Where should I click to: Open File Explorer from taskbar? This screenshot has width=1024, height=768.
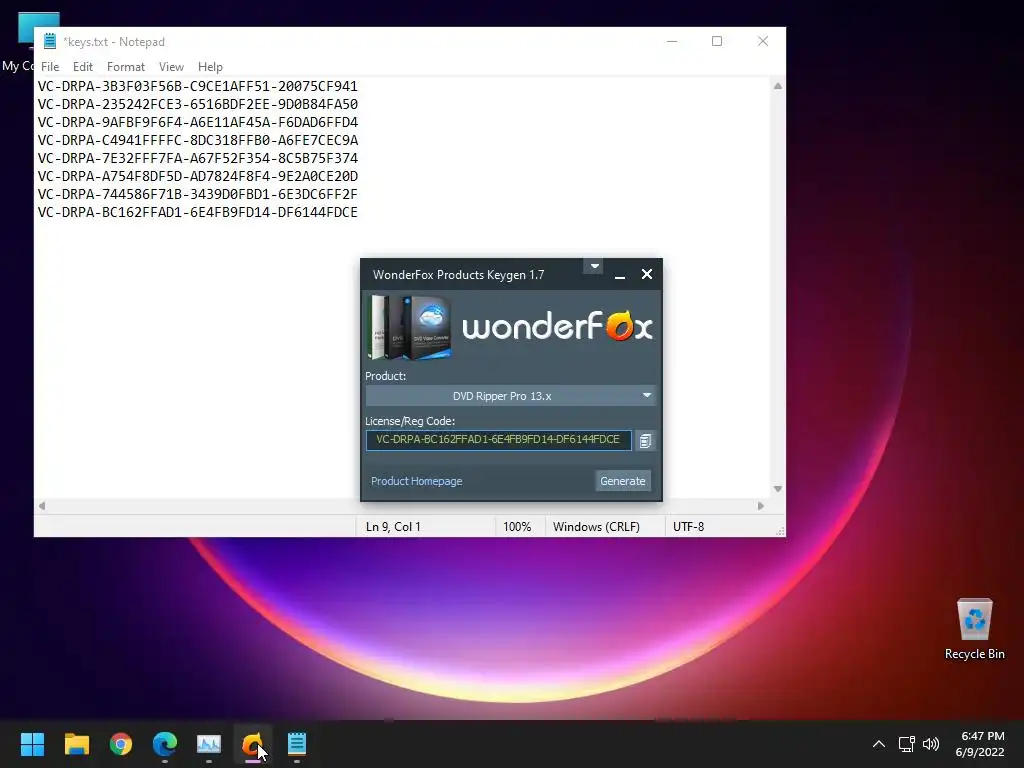[x=76, y=744]
